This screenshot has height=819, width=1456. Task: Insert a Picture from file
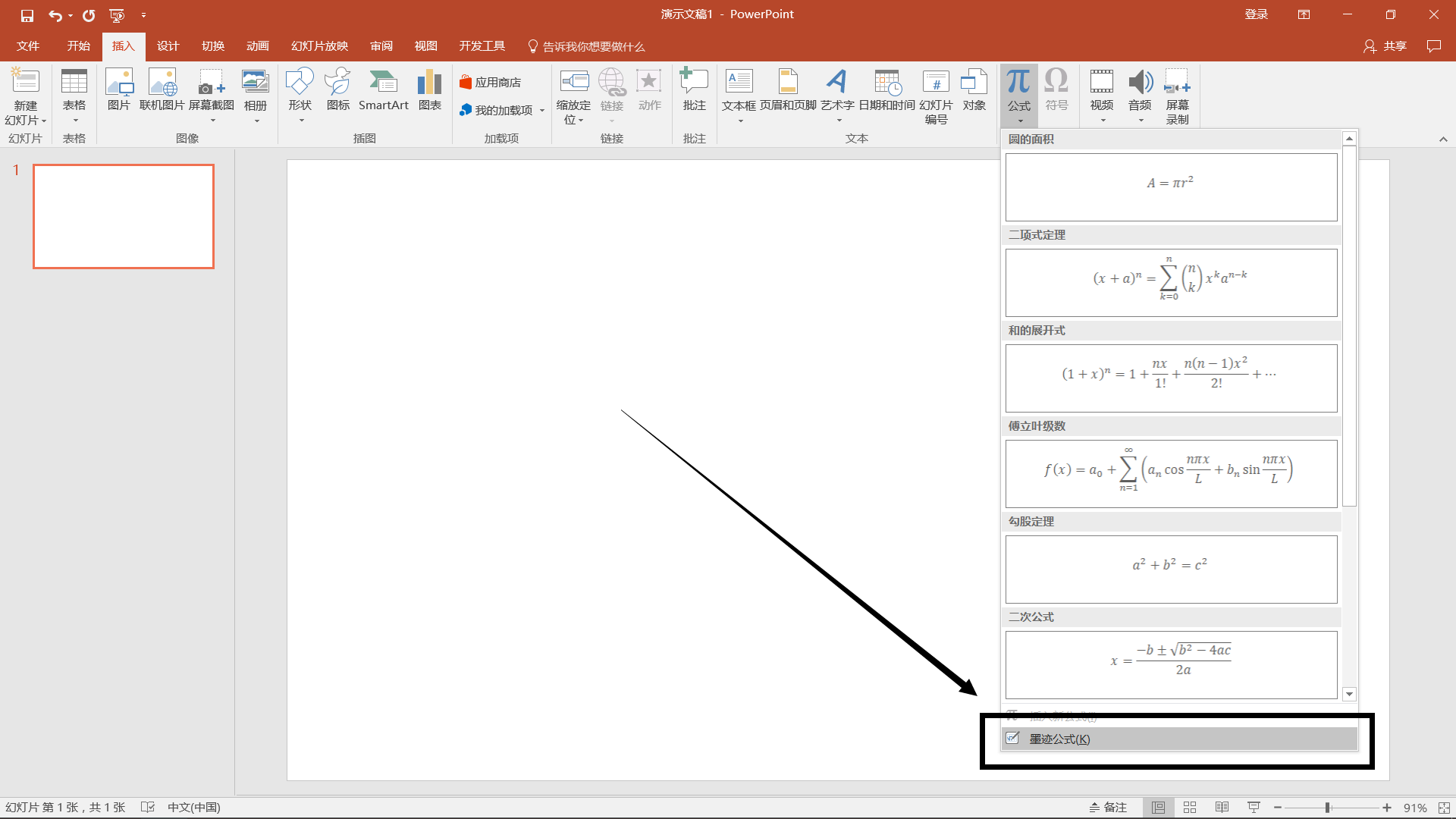tap(119, 91)
